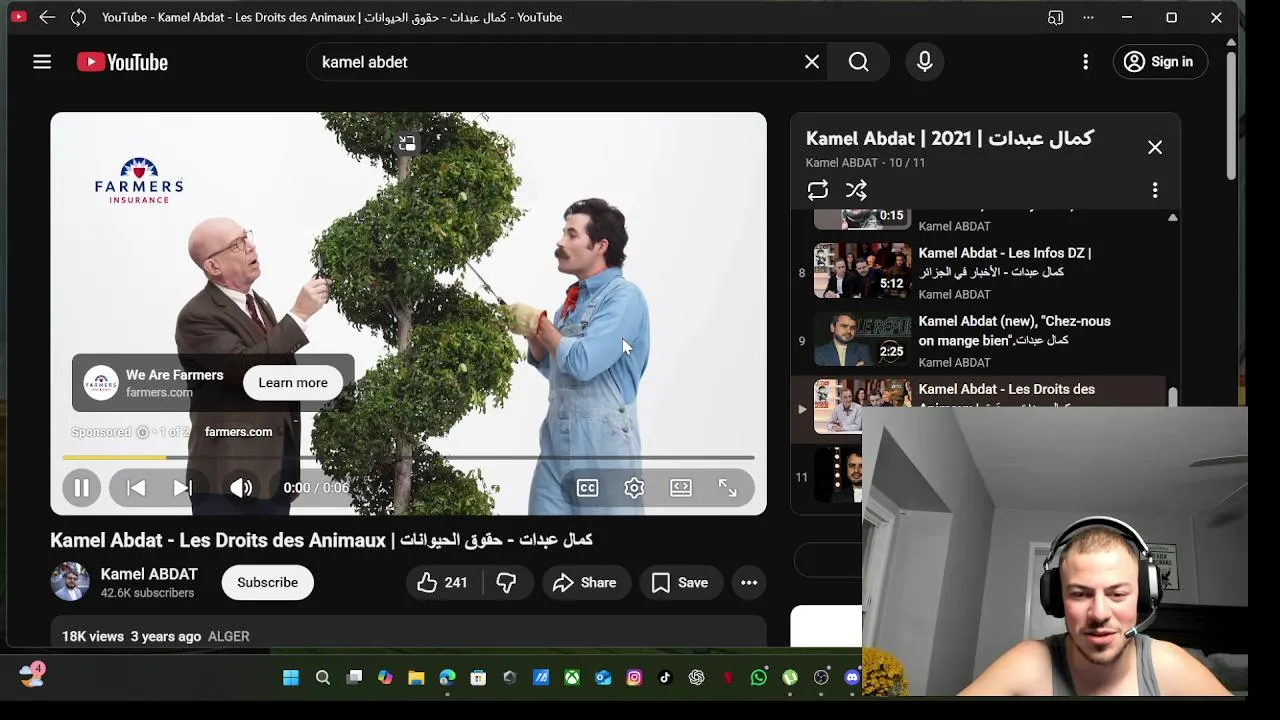Seek on the video progress bar
Screen dimensions: 1280x720
pos(408,458)
